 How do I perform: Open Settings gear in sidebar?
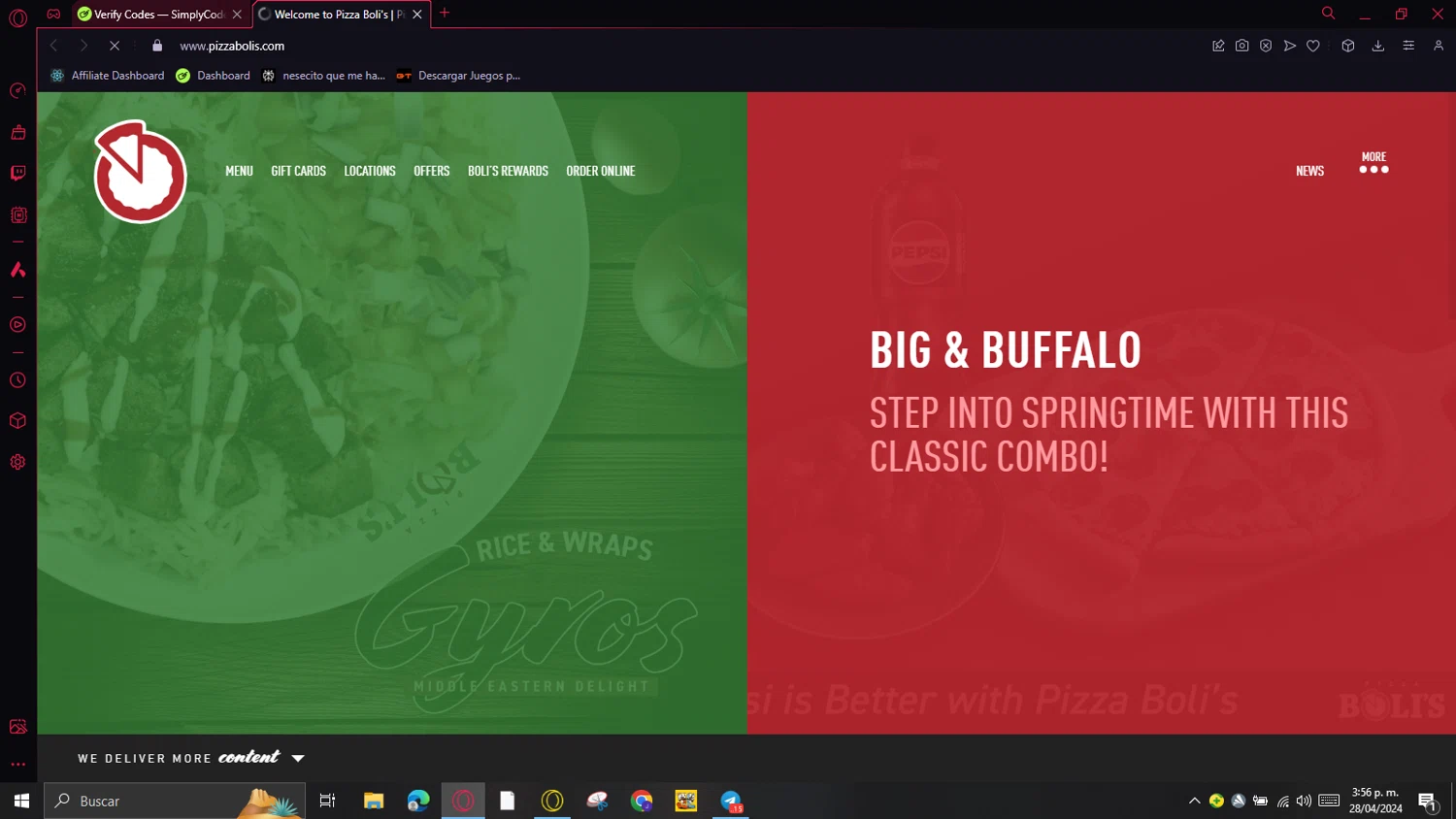tap(17, 462)
